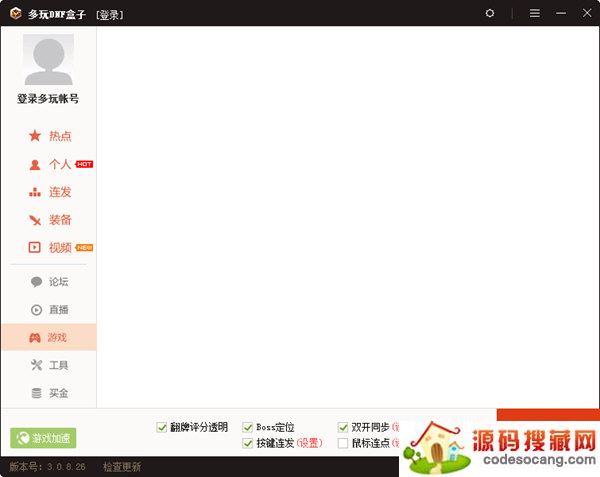Screen dimensions: 600x477
Task: Click the person icon beside 个人
Action: [35, 164]
